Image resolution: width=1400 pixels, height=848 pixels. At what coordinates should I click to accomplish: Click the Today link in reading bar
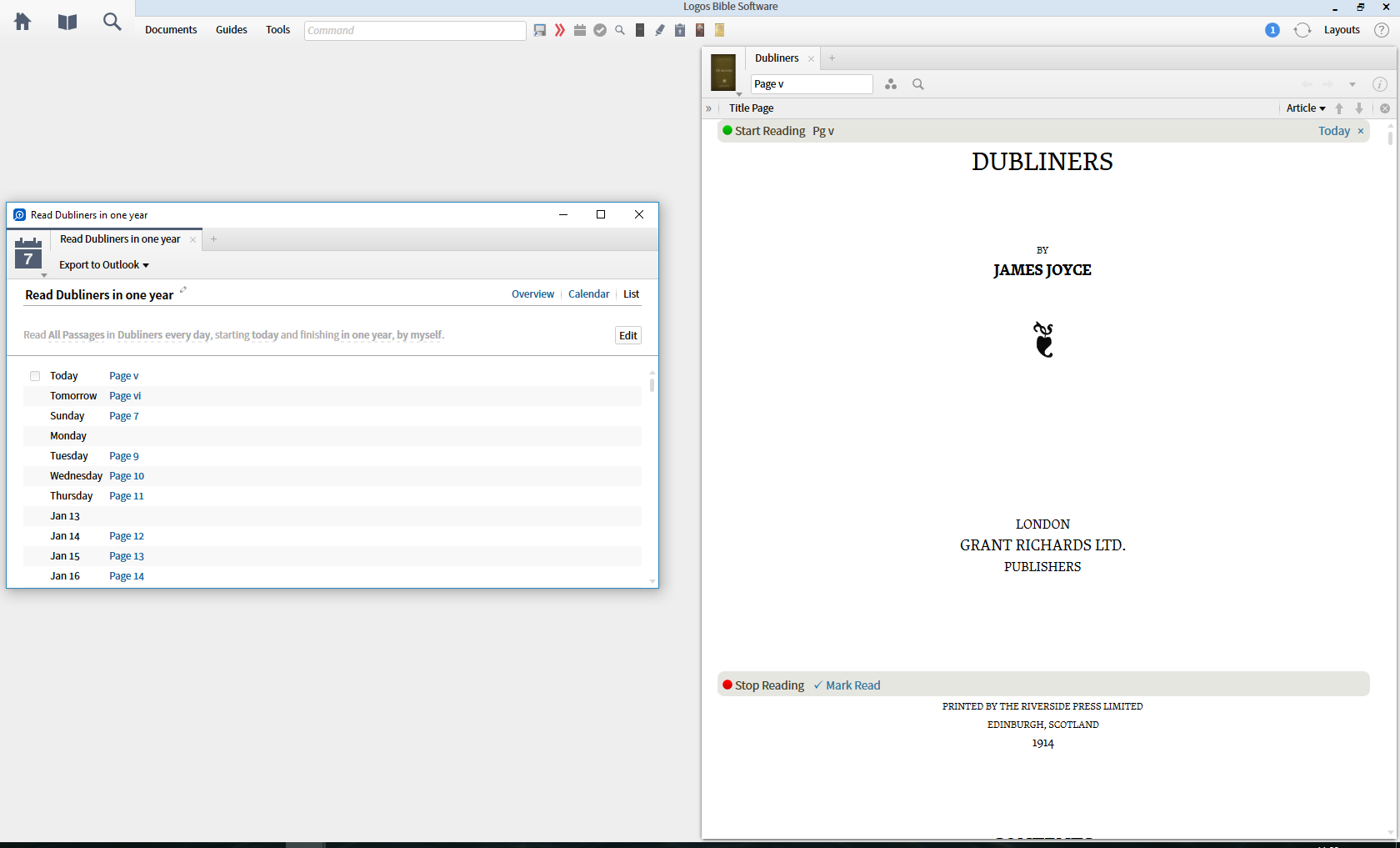[1334, 131]
